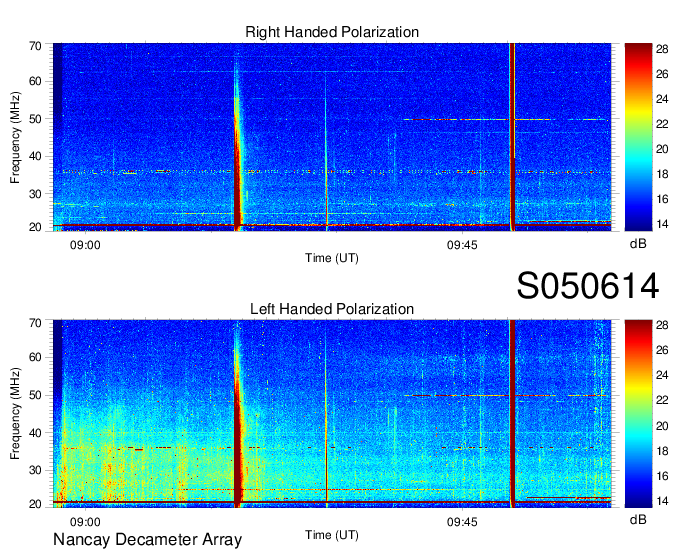The width and height of the screenshot is (680, 552).
Task: Click the 20 MHz tick on Left Handed plot
Action: point(35,504)
